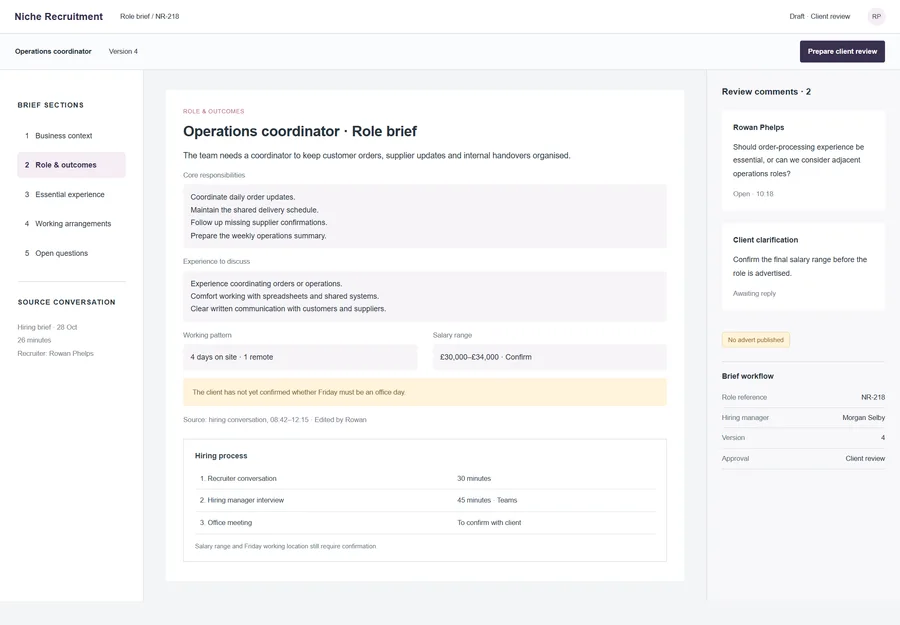Select Role & outcomes section

[x=71, y=165]
